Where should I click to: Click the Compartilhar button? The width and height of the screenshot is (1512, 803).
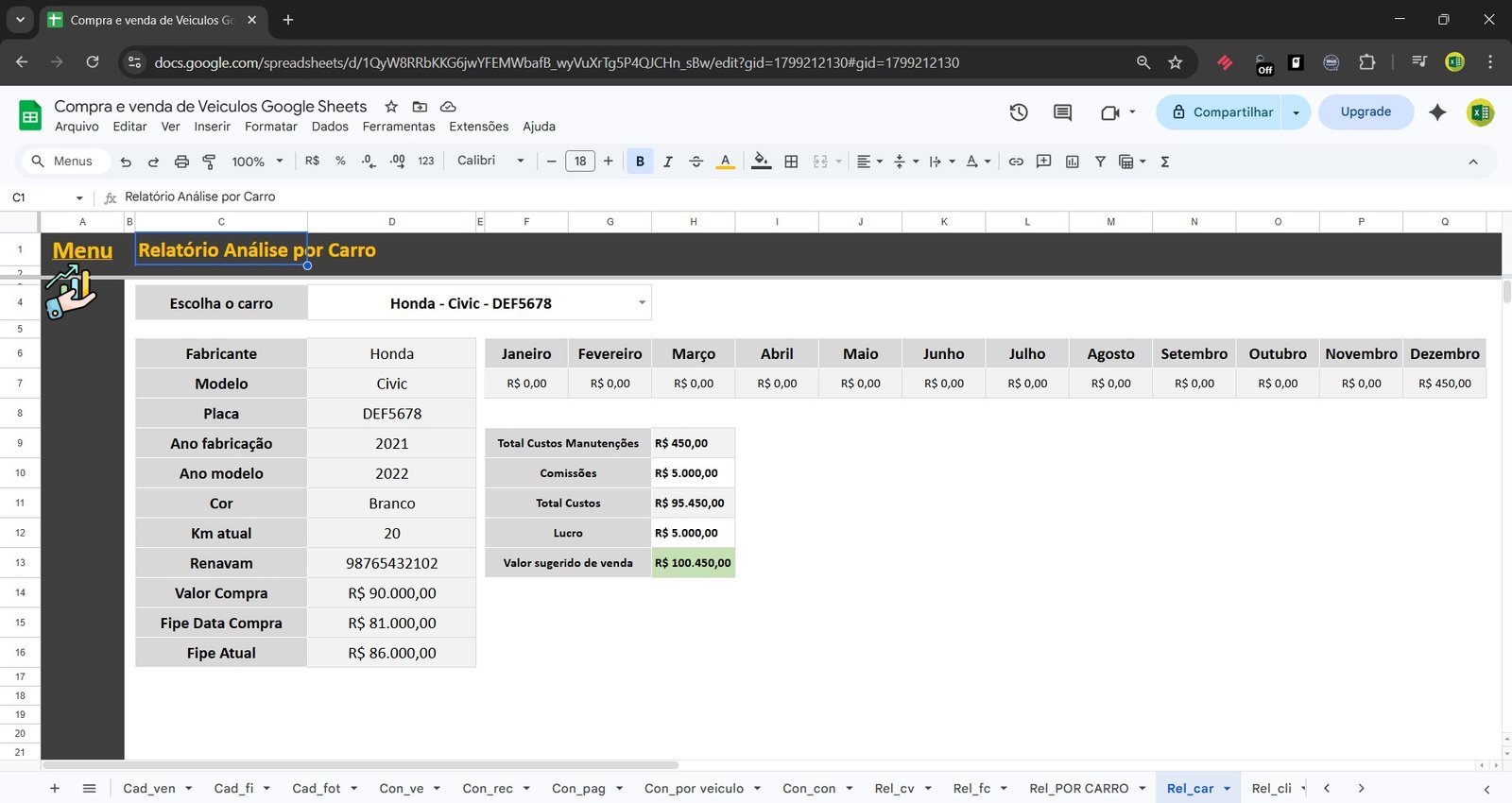[x=1221, y=112]
